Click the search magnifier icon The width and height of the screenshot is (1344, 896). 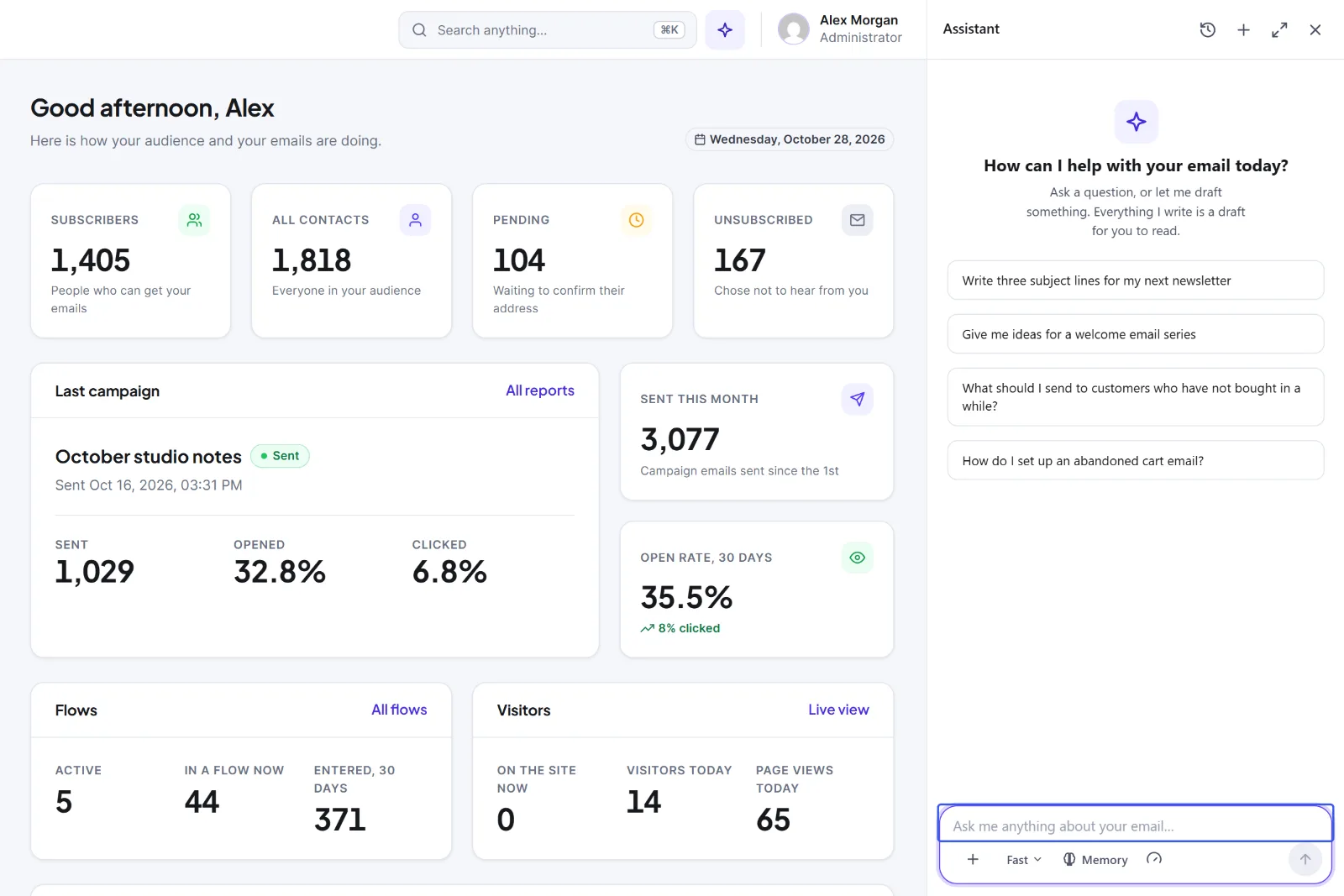[x=419, y=30]
